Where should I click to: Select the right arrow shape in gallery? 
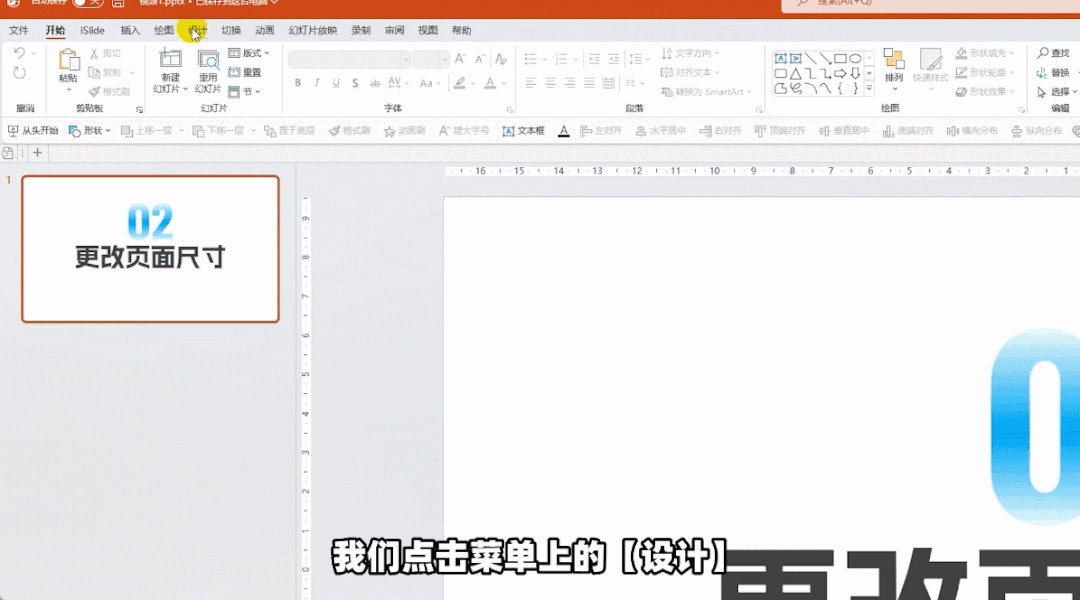pyautogui.click(x=840, y=74)
